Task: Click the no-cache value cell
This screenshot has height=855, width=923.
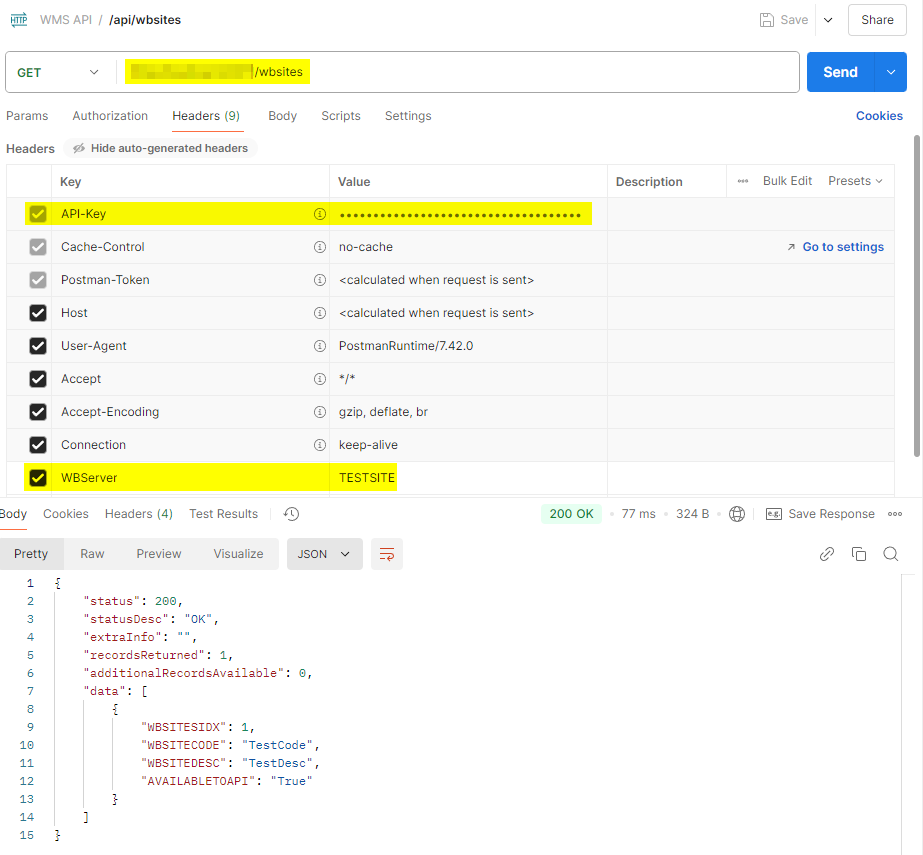Action: coord(468,247)
